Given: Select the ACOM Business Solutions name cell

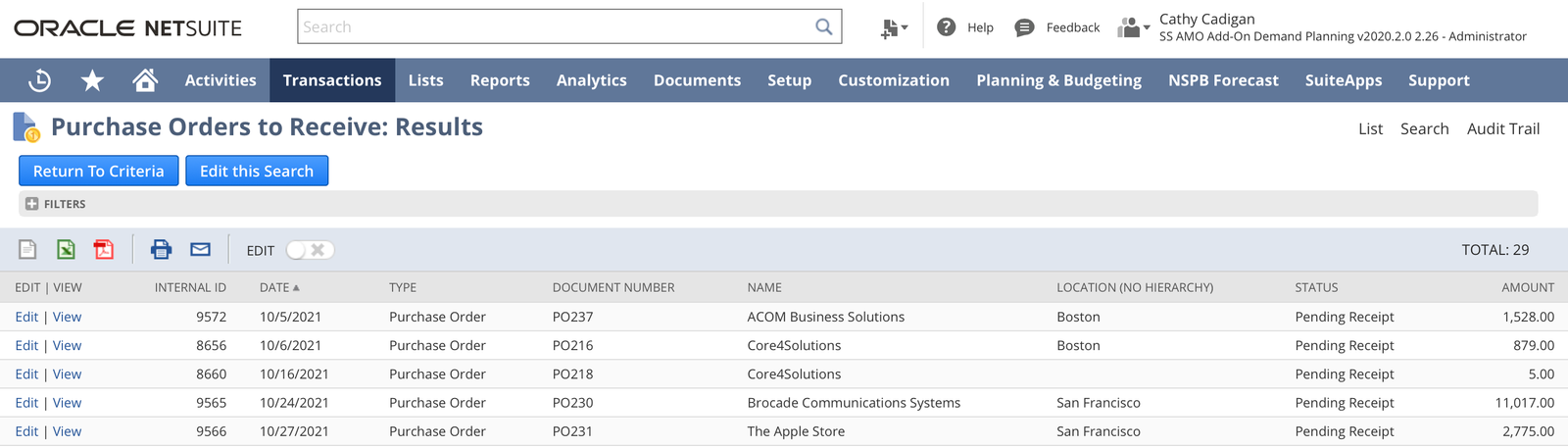Looking at the screenshot, I should coord(825,317).
